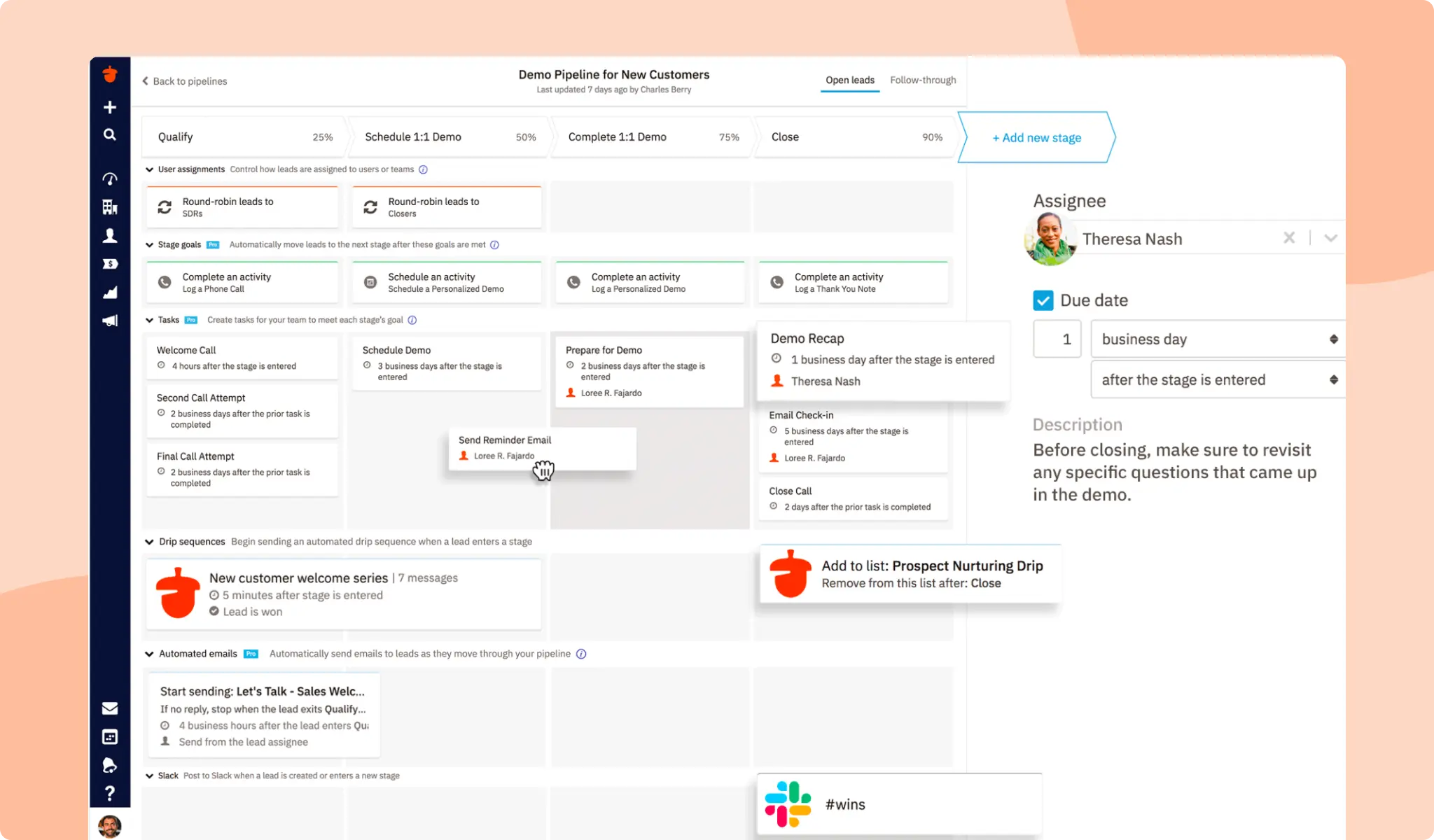
Task: Collapse the Drip sequences section
Action: click(149, 541)
